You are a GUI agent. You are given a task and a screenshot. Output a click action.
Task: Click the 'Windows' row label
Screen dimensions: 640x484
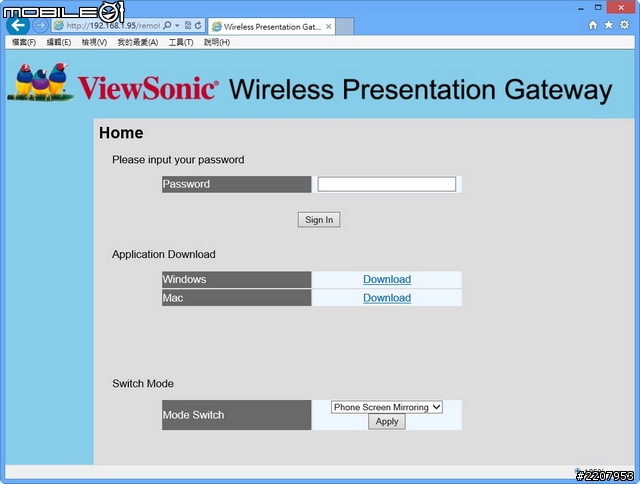[237, 280]
